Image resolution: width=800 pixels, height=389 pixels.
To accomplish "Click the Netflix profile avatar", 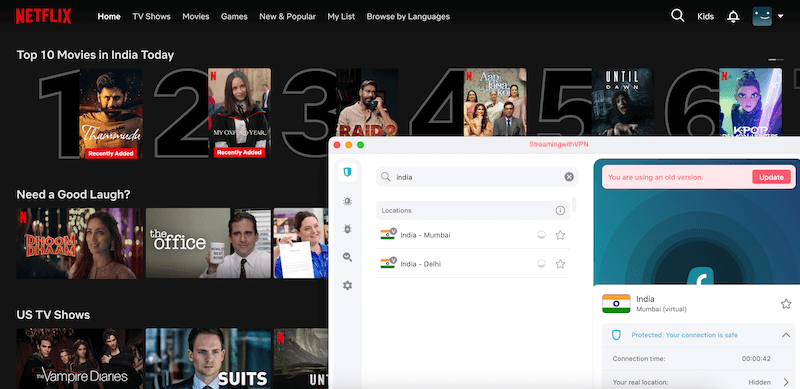I will point(762,16).
